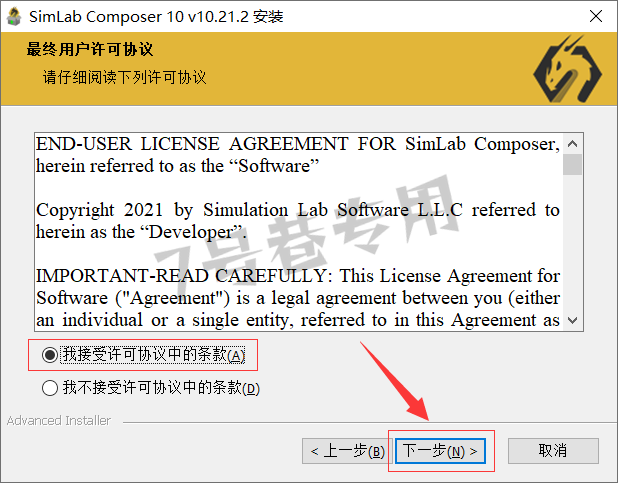Cancel installation with 取消 button
The width and height of the screenshot is (618, 483).
[553, 451]
